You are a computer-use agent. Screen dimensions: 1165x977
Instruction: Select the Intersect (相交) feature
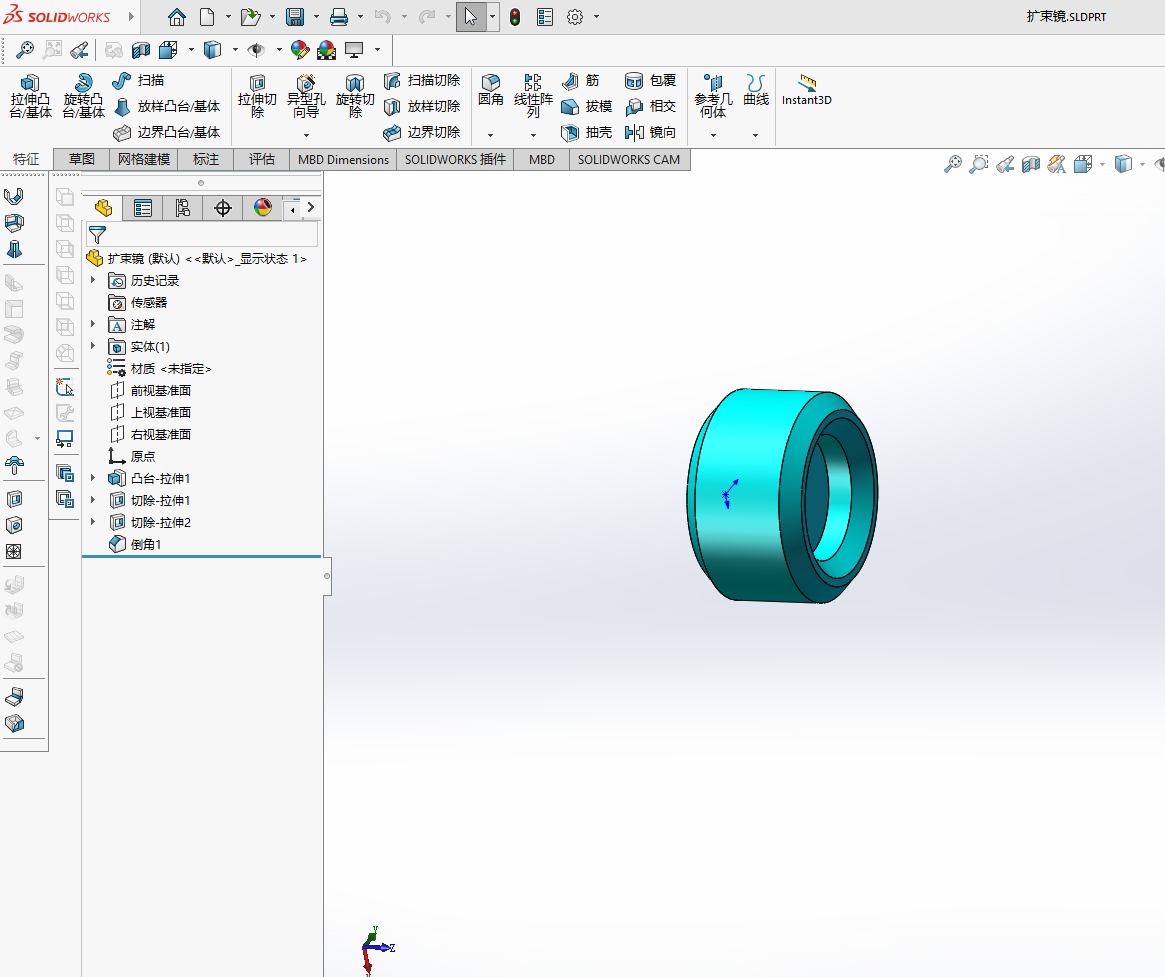pos(650,106)
